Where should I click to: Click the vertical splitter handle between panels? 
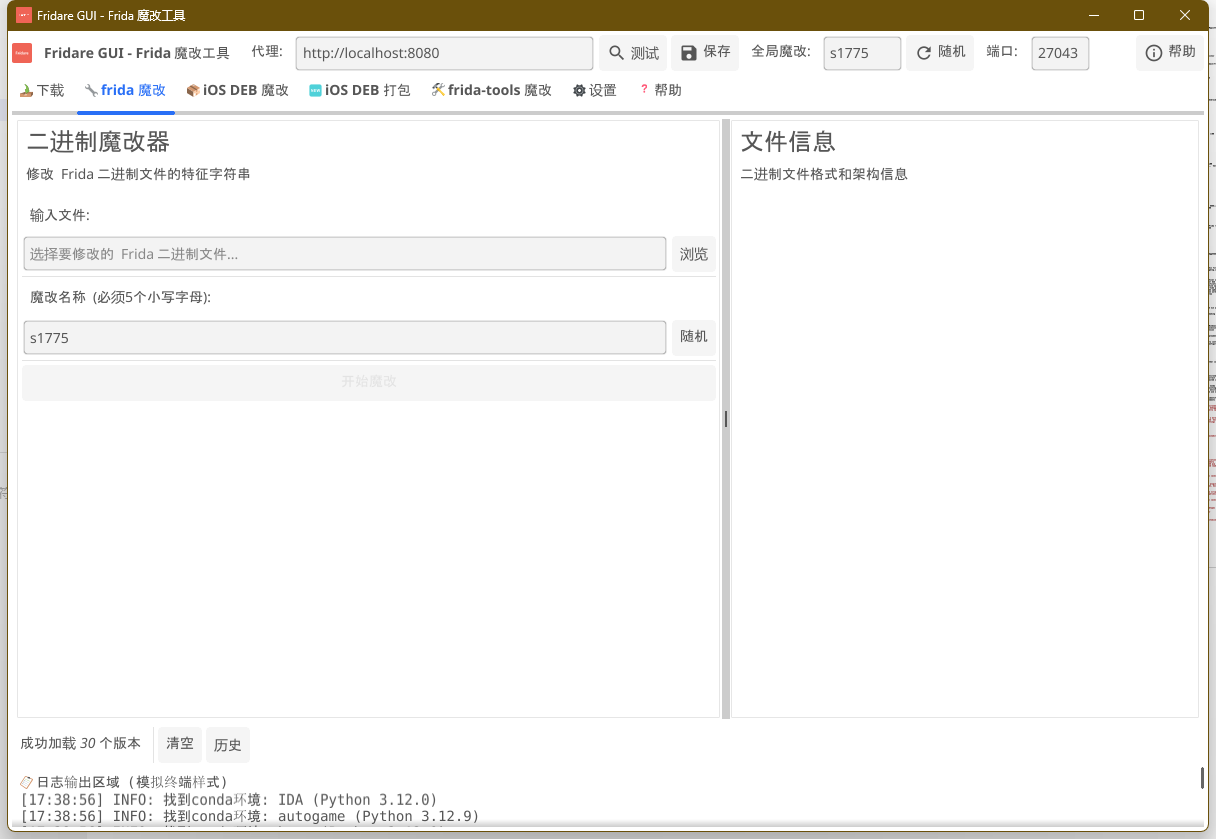pos(726,419)
